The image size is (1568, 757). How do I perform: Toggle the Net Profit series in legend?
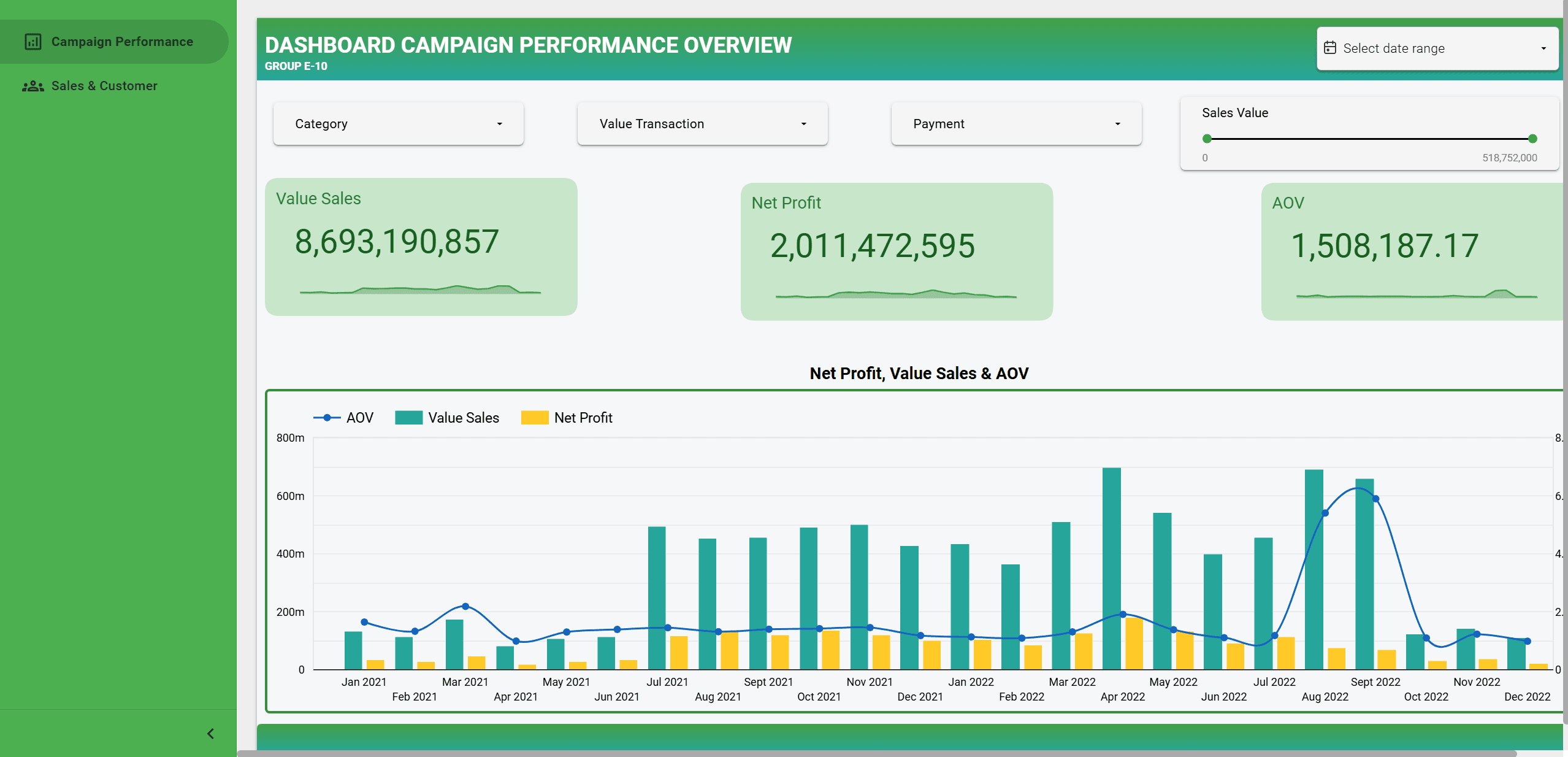click(567, 418)
